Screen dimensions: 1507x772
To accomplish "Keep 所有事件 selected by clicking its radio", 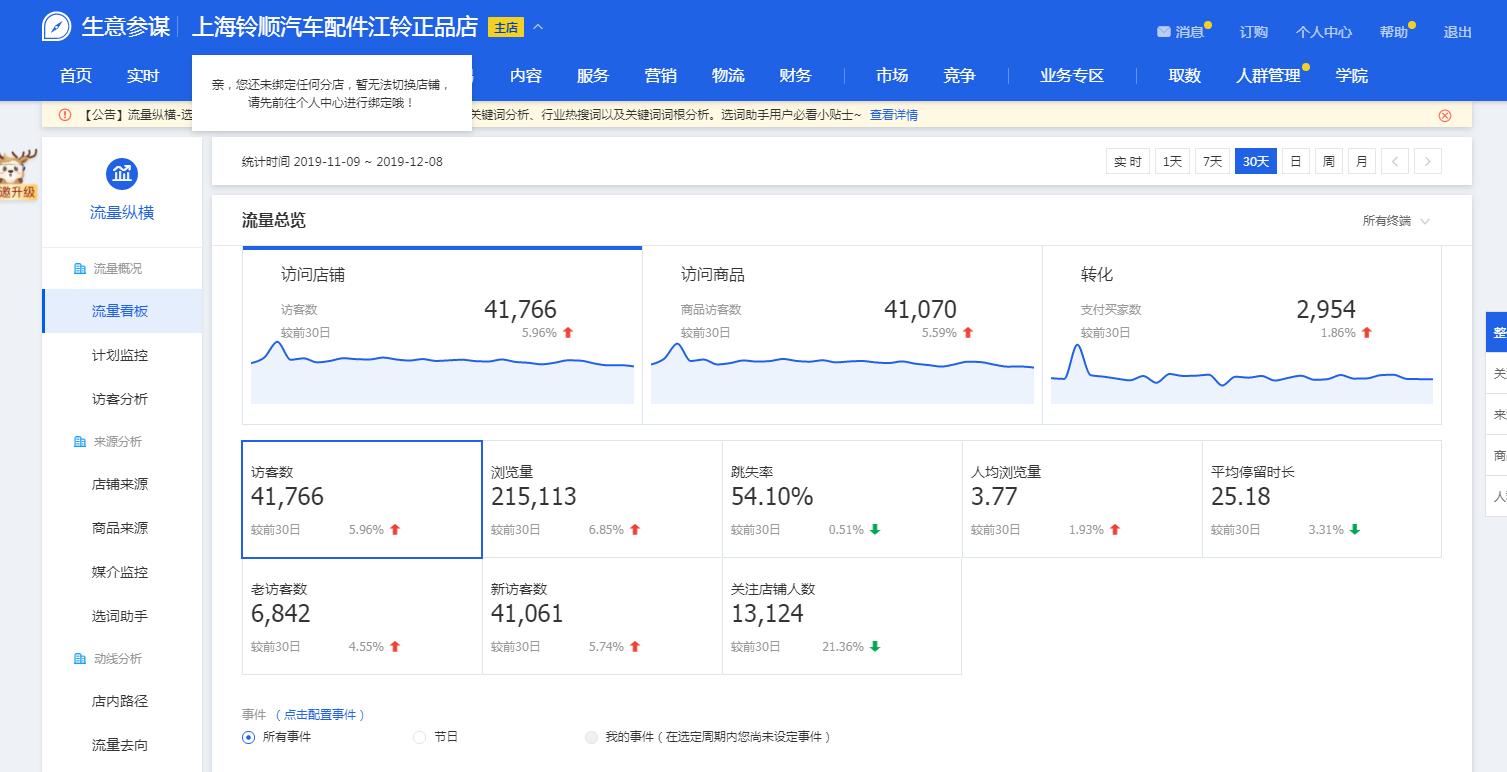I will (x=247, y=737).
